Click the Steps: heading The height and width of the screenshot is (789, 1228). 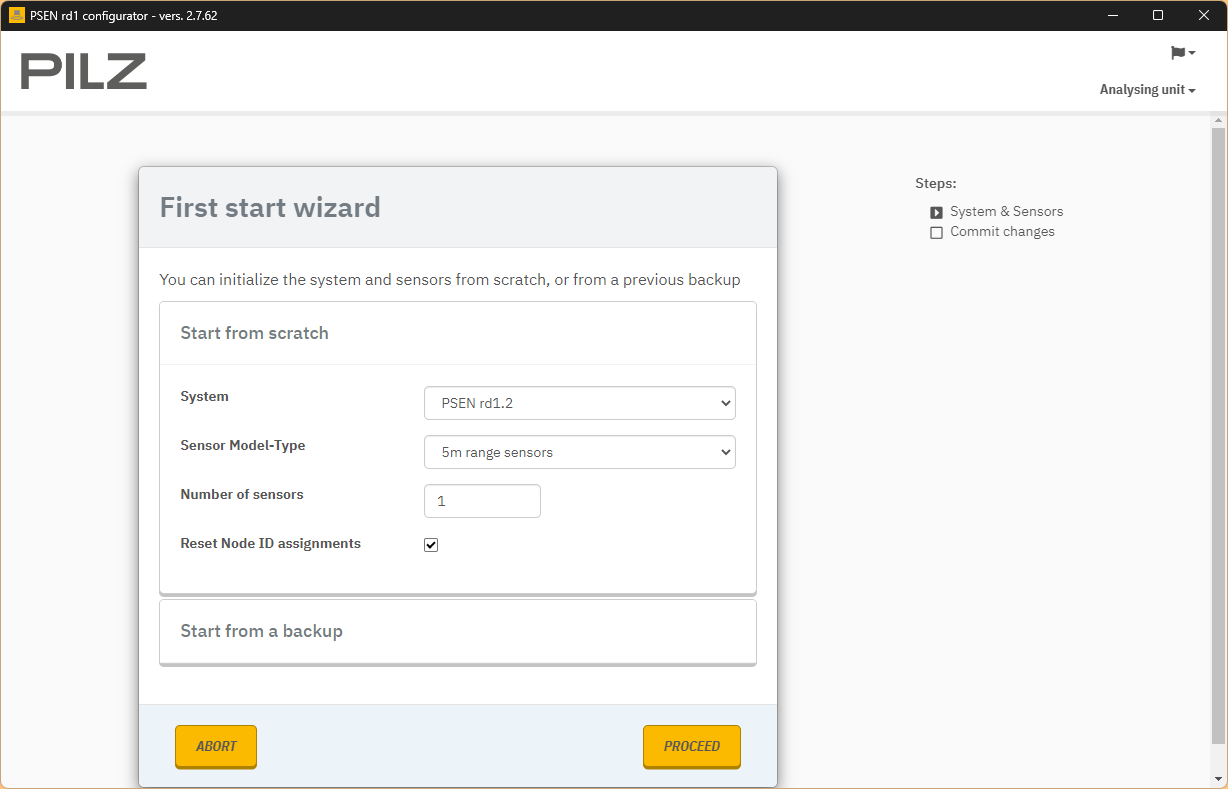pyautogui.click(x=936, y=184)
